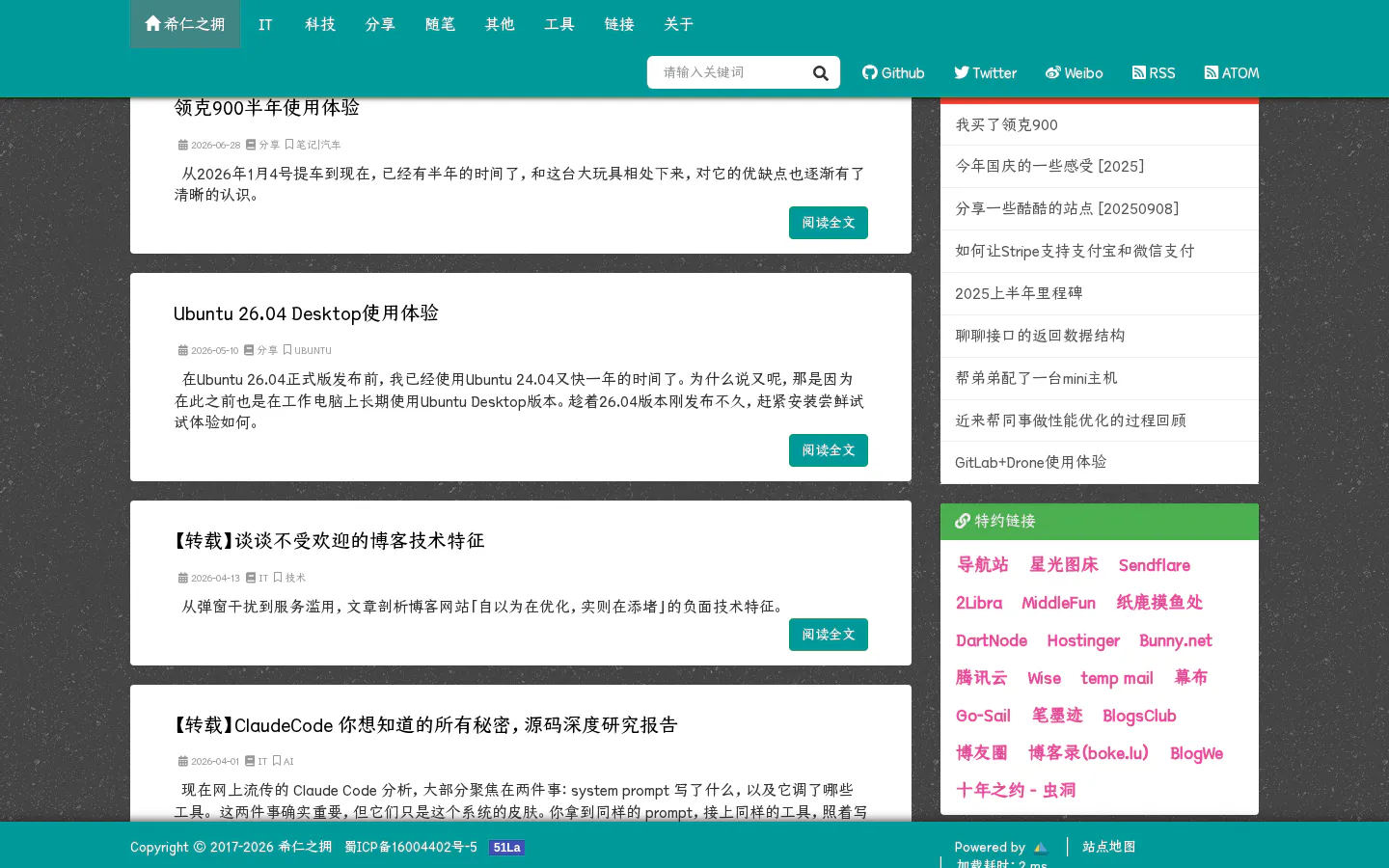Image resolution: width=1389 pixels, height=868 pixels.
Task: Visit the BlogsClub partner link
Action: click(x=1139, y=716)
